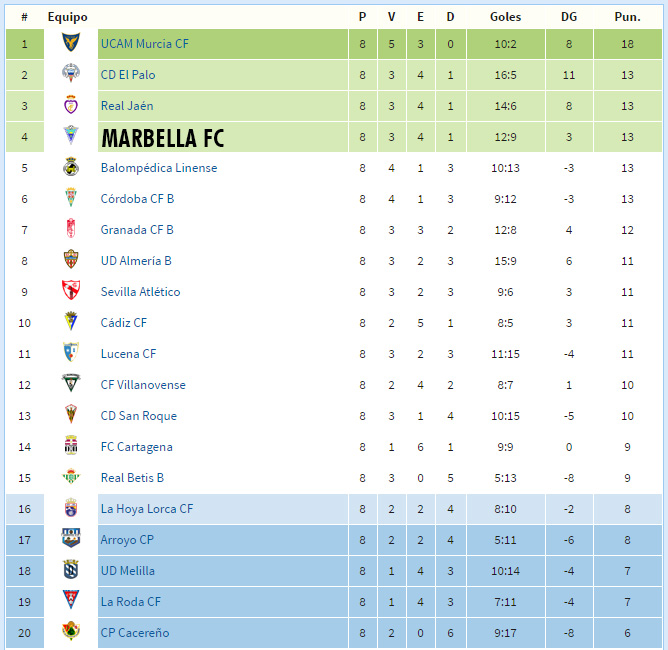Image resolution: width=668 pixels, height=650 pixels.
Task: Follow the FC Cartagena team link
Action: click(x=137, y=447)
